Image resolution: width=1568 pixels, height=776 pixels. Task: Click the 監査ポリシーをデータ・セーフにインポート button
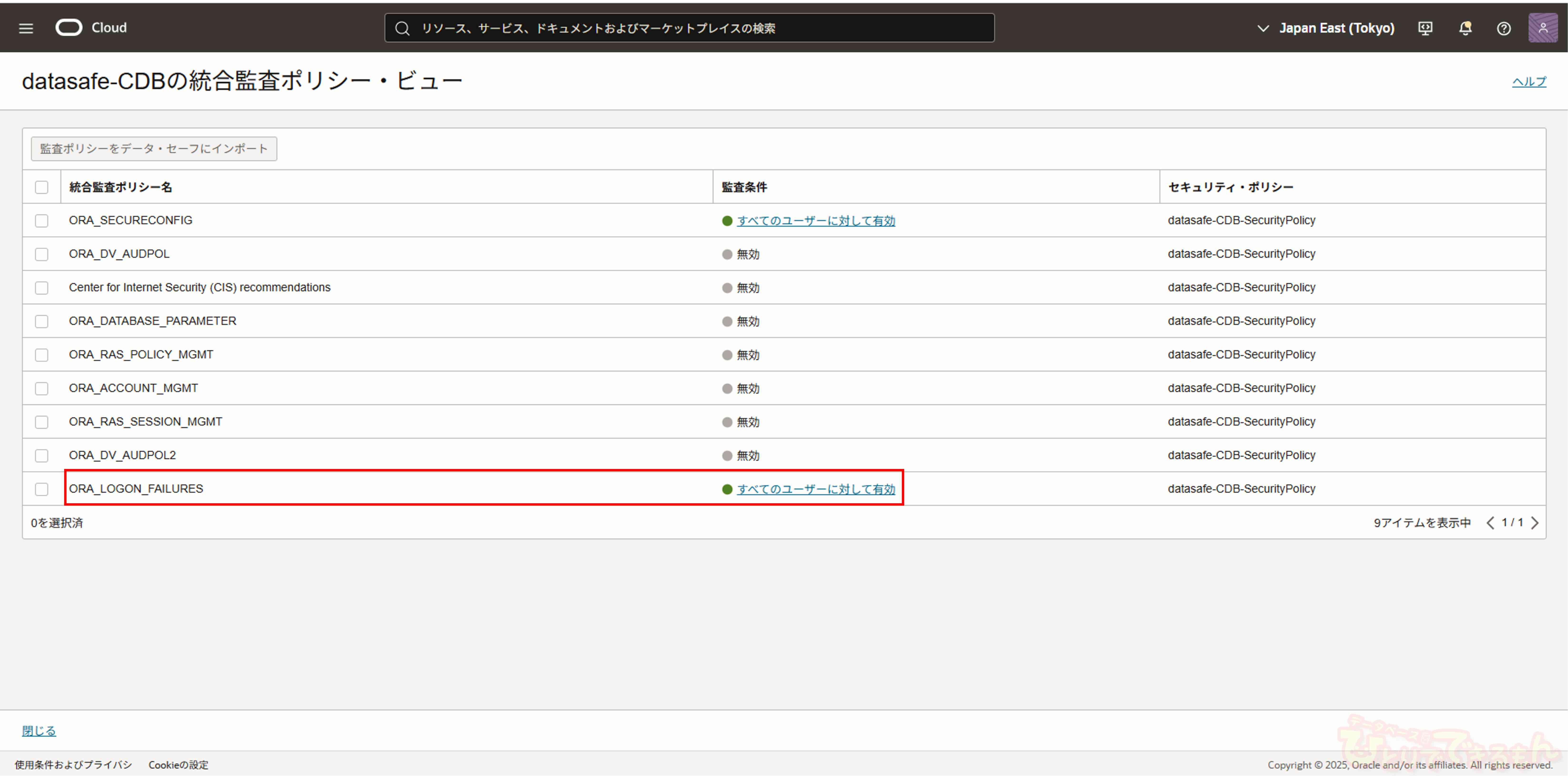pos(154,149)
